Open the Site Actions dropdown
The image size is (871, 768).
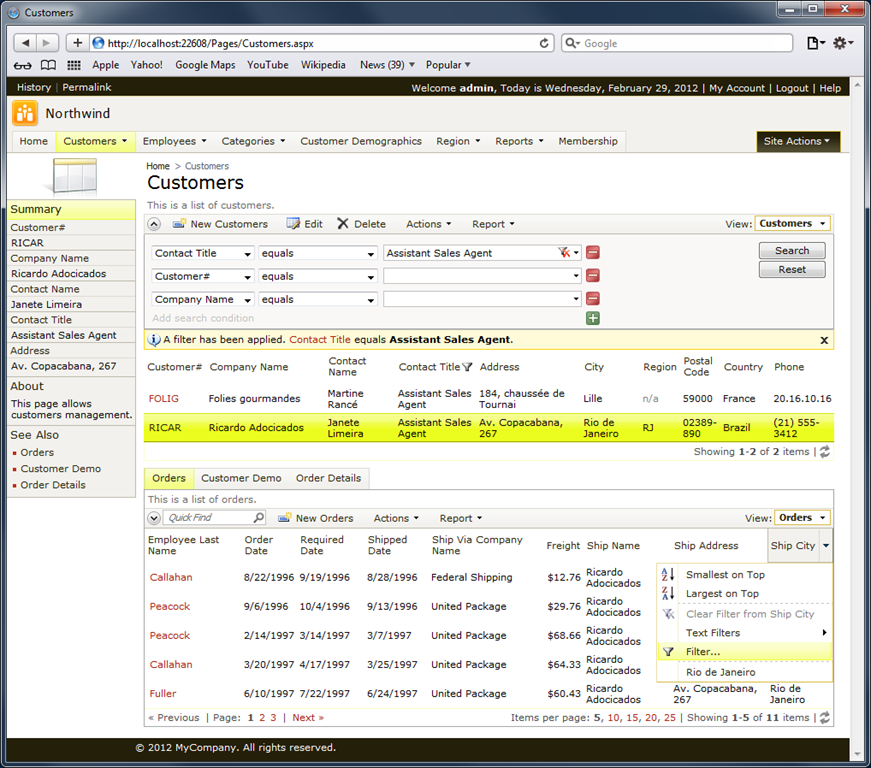(797, 141)
